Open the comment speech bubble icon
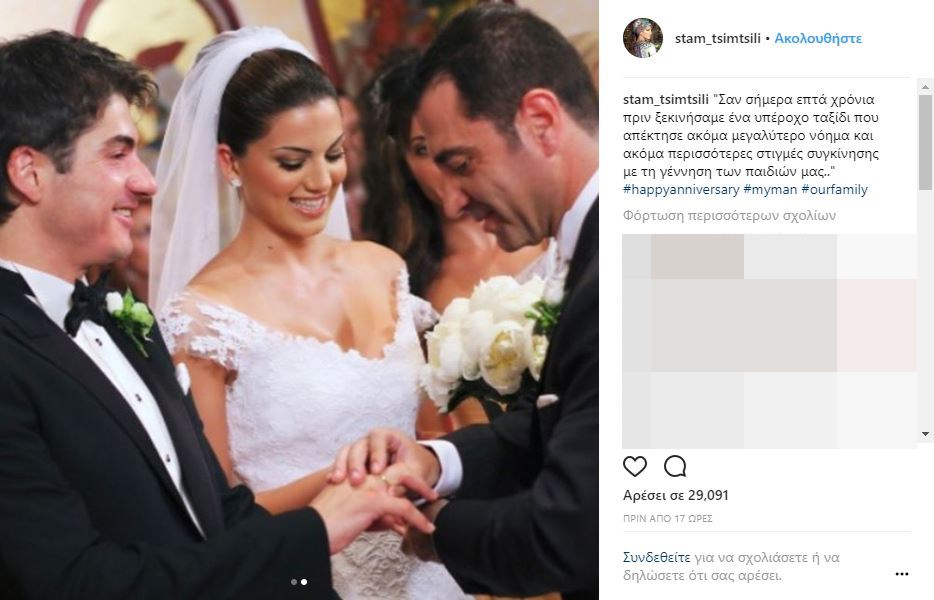This screenshot has width=934, height=600. (675, 467)
